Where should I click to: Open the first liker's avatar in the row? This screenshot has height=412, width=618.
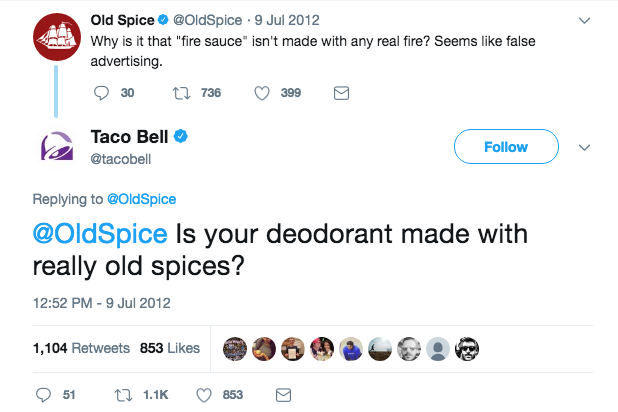click(235, 349)
